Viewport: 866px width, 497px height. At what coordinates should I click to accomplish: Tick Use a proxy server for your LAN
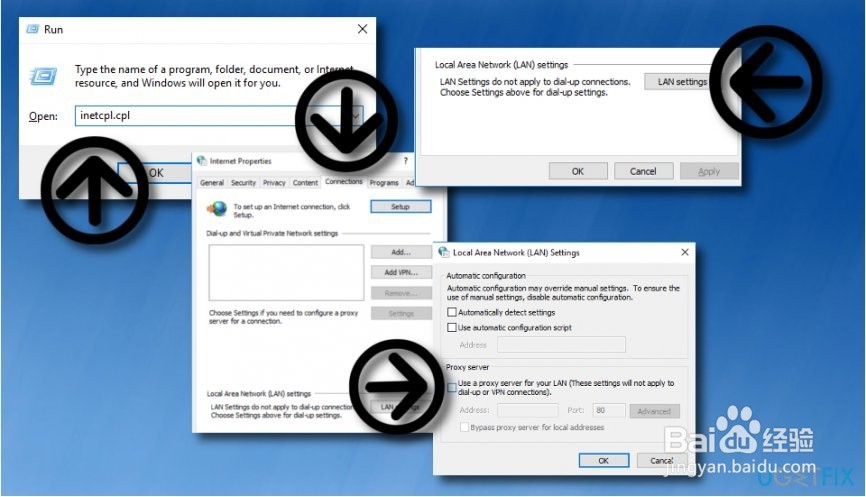pos(452,387)
